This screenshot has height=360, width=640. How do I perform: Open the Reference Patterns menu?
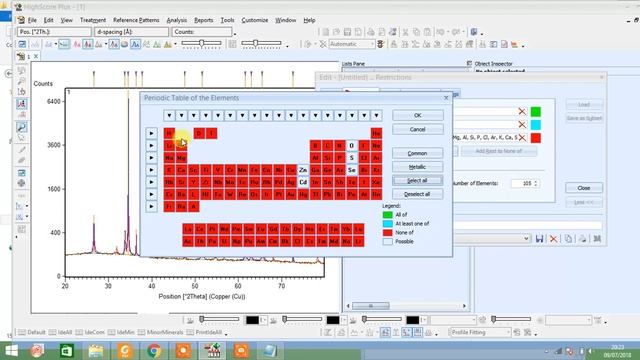136,20
